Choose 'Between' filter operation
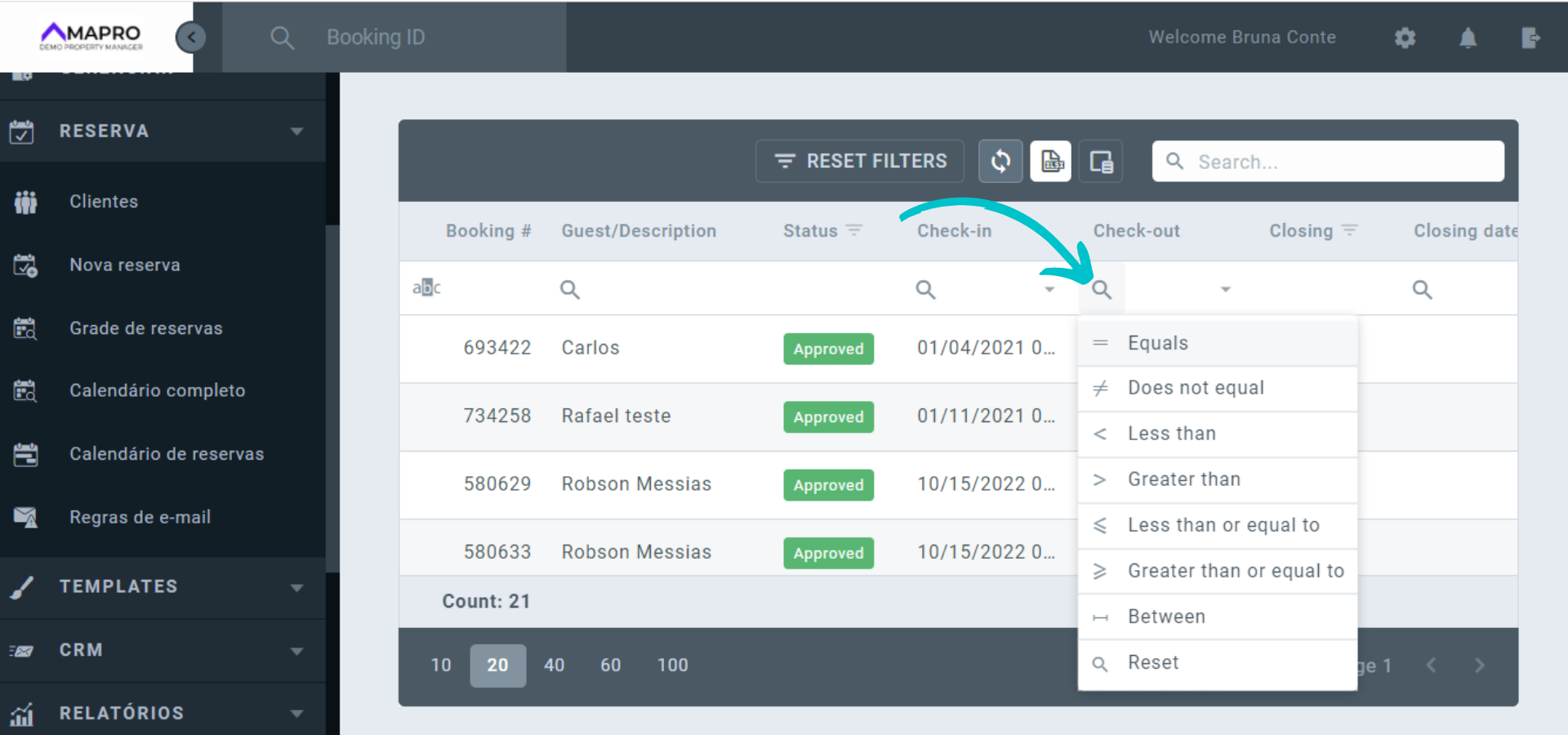Image resolution: width=1568 pixels, height=735 pixels. click(1165, 617)
